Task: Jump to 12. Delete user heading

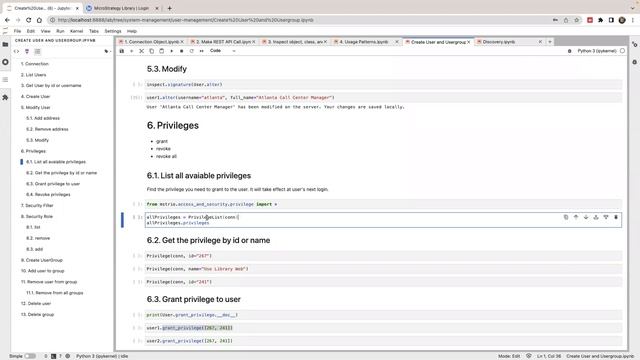Action: coord(36,304)
